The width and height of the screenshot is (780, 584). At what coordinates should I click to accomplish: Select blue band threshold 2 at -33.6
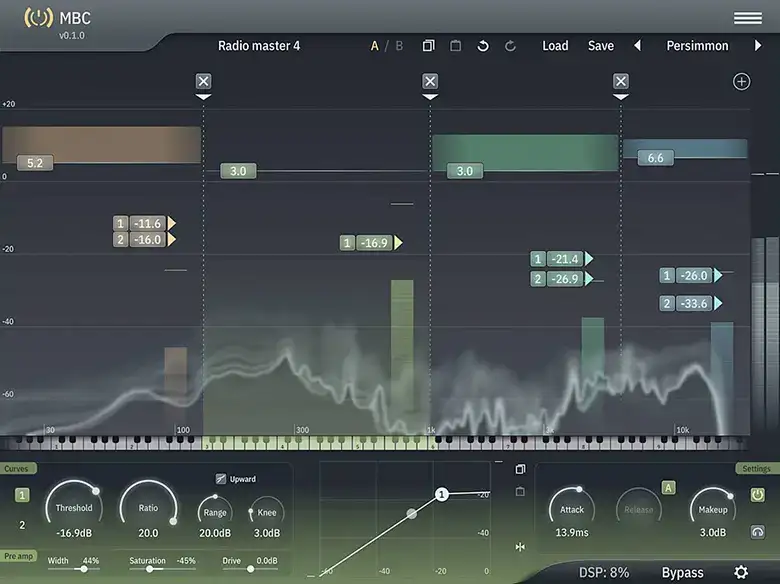click(x=691, y=303)
